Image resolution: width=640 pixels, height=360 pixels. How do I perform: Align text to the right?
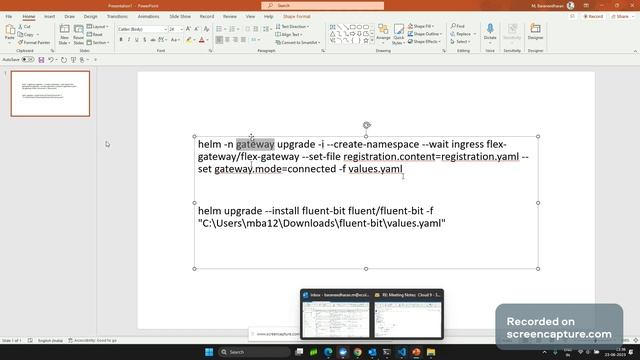[x=236, y=40]
